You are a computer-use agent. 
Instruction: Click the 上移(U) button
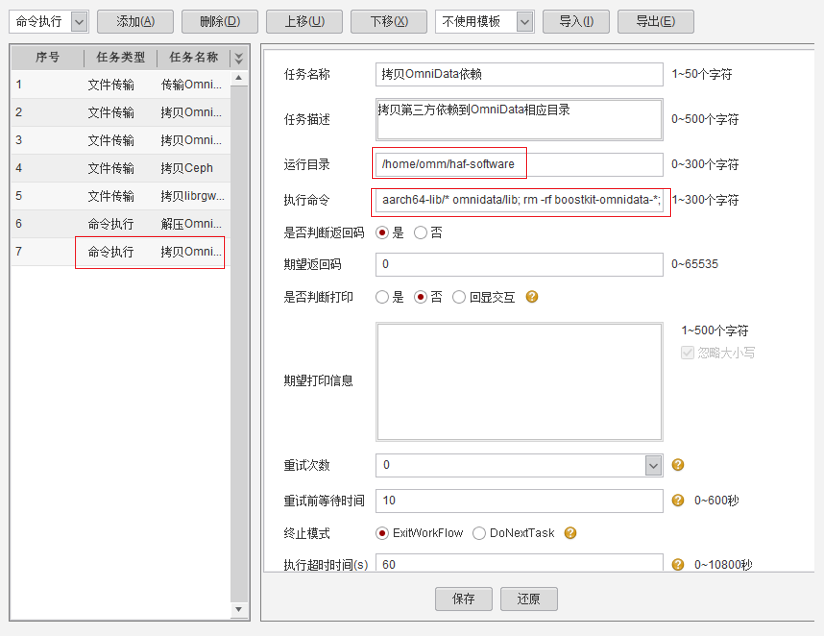pyautogui.click(x=304, y=22)
